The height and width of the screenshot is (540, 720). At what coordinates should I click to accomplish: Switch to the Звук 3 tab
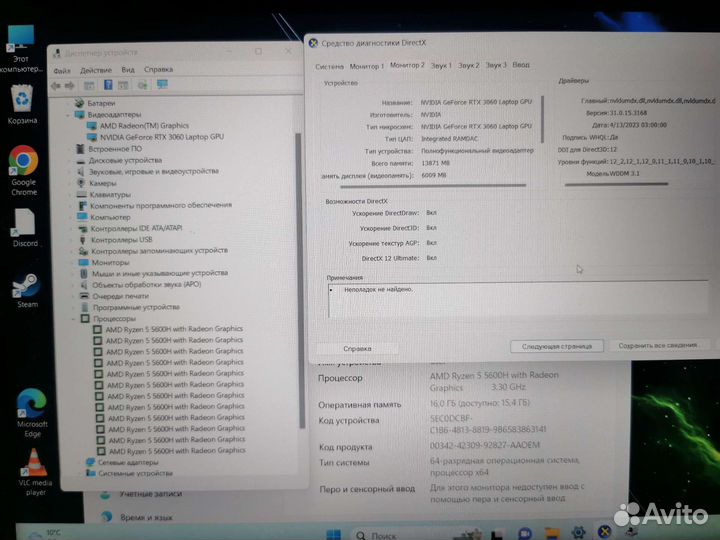tap(496, 65)
